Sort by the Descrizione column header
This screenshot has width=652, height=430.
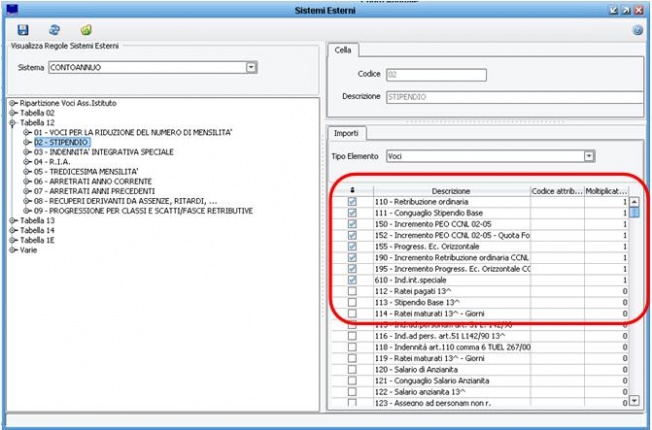coord(452,191)
